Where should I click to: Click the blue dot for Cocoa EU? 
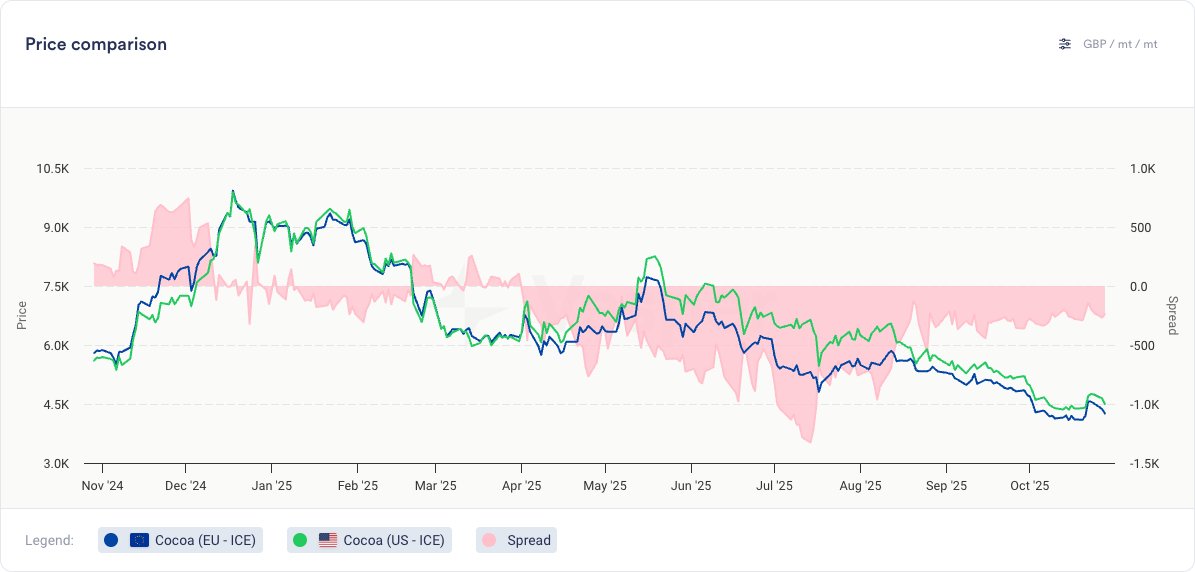111,540
